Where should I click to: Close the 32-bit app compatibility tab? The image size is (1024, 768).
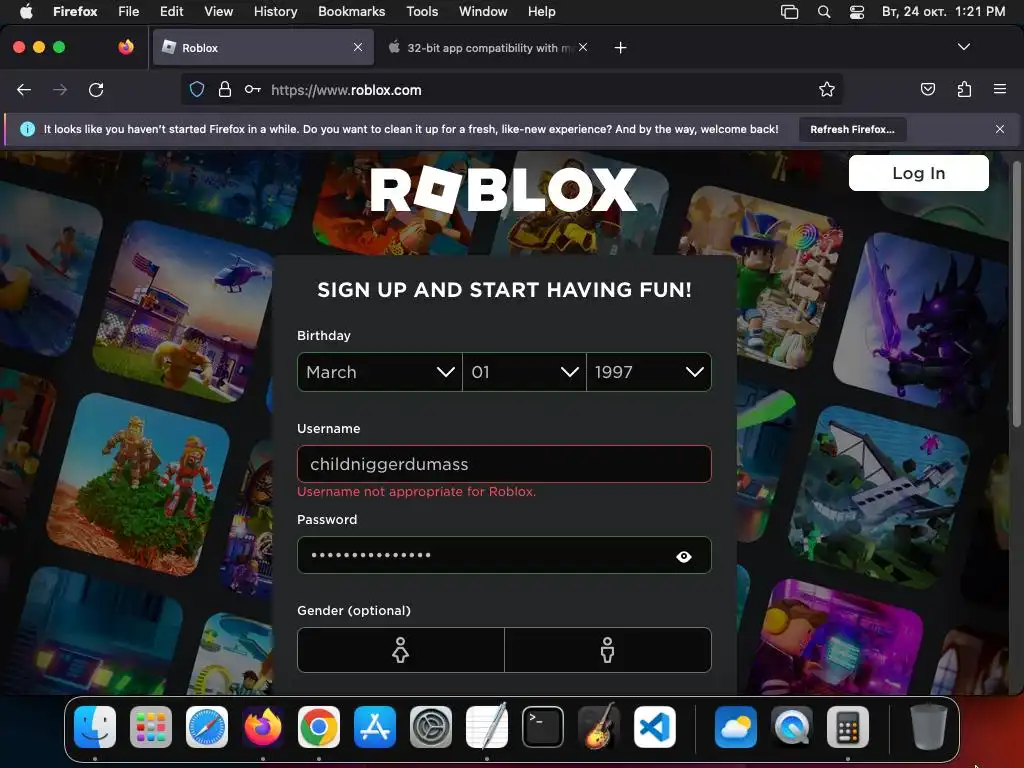pos(583,47)
